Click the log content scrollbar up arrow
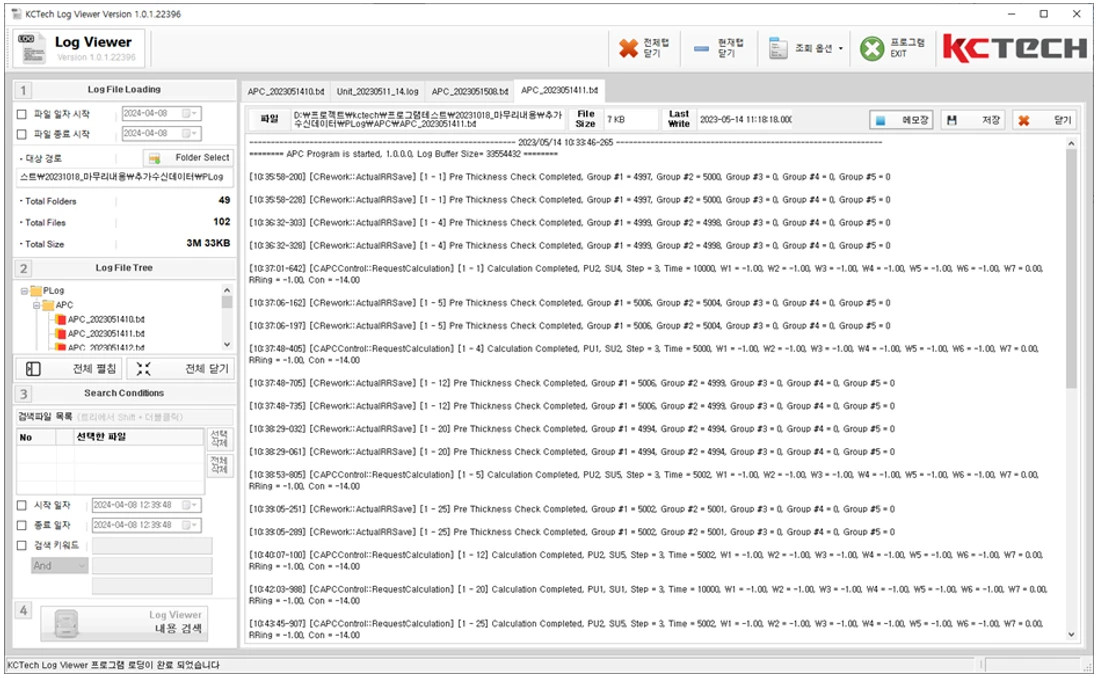Image resolution: width=1098 pixels, height=678 pixels. coord(1071,144)
